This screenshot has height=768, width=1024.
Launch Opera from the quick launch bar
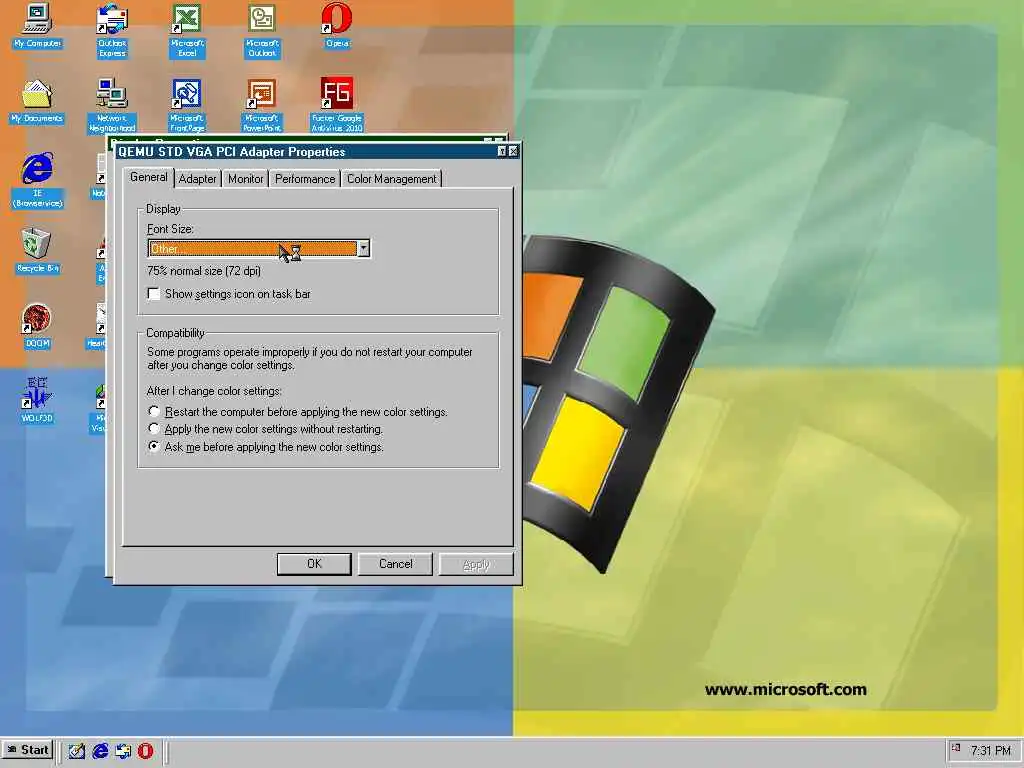point(145,751)
